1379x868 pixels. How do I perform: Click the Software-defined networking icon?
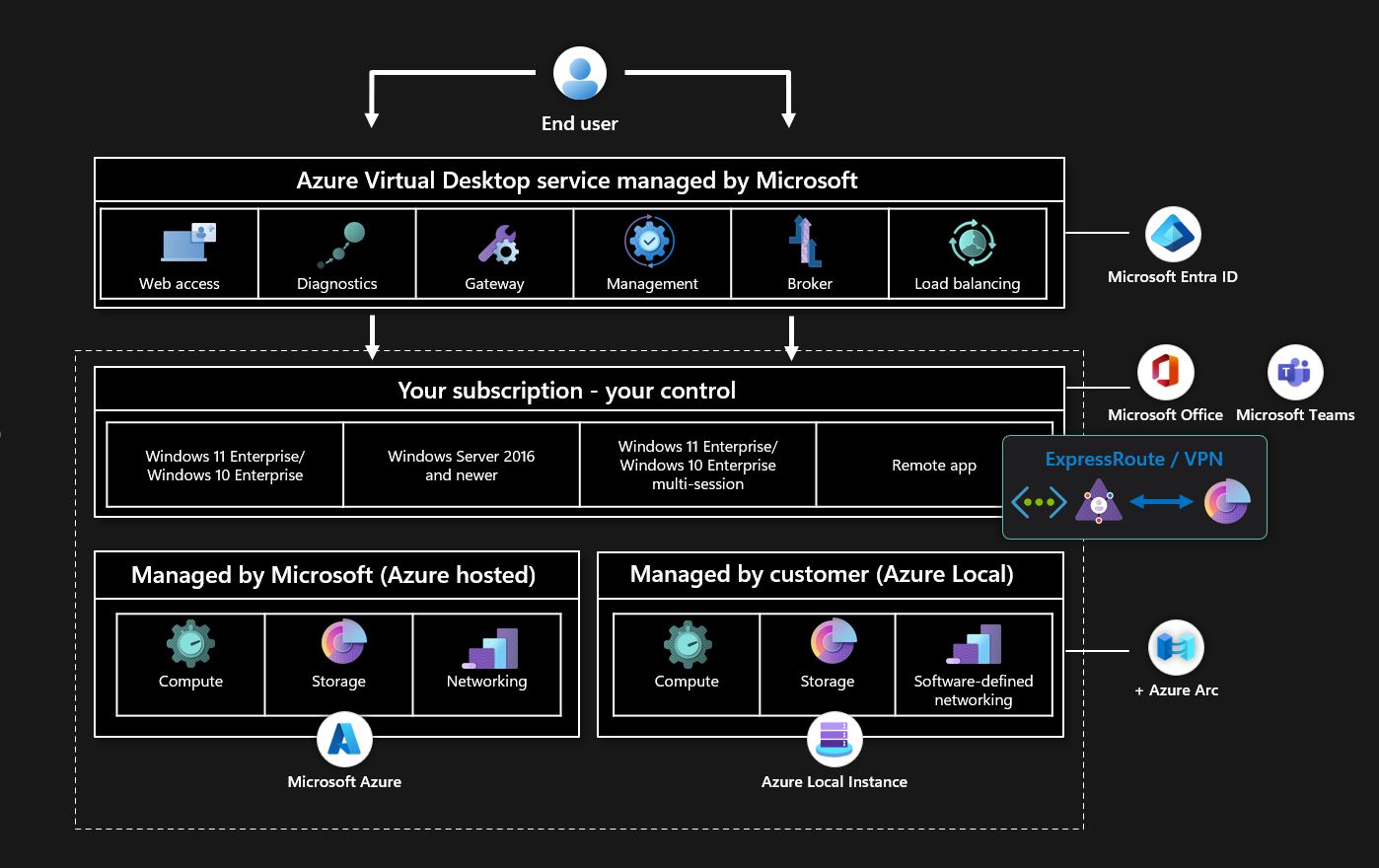coord(974,644)
